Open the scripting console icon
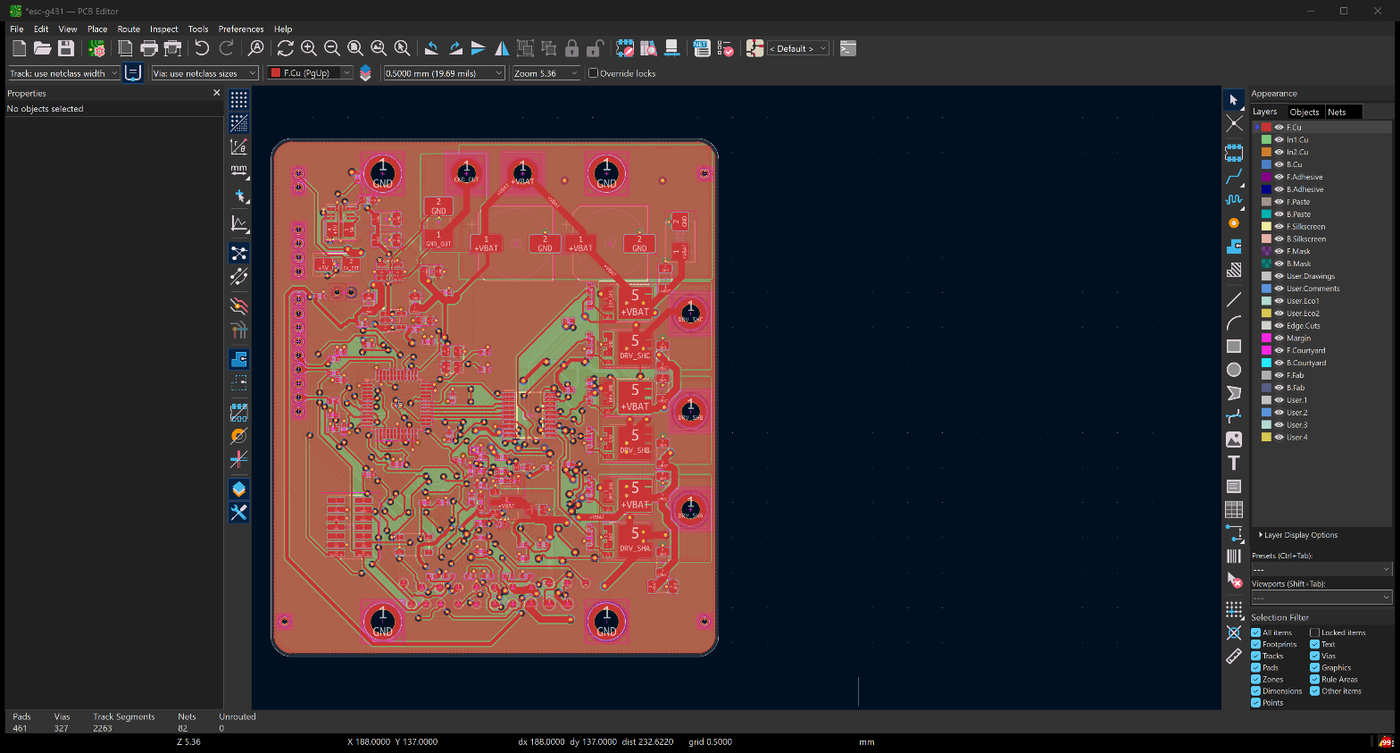The width and height of the screenshot is (1400, 753). point(847,48)
